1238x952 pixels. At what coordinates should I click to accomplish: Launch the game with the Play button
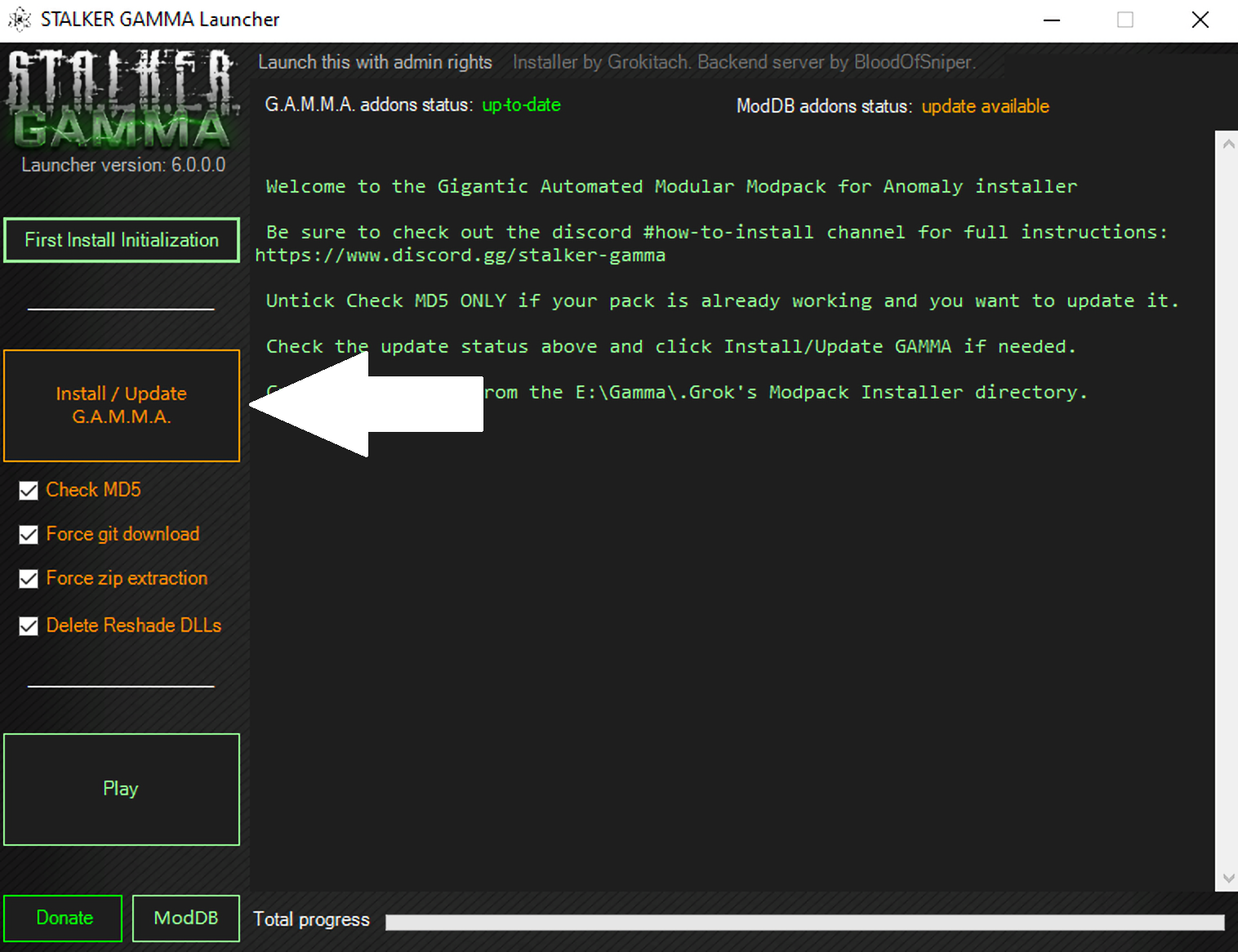[122, 790]
